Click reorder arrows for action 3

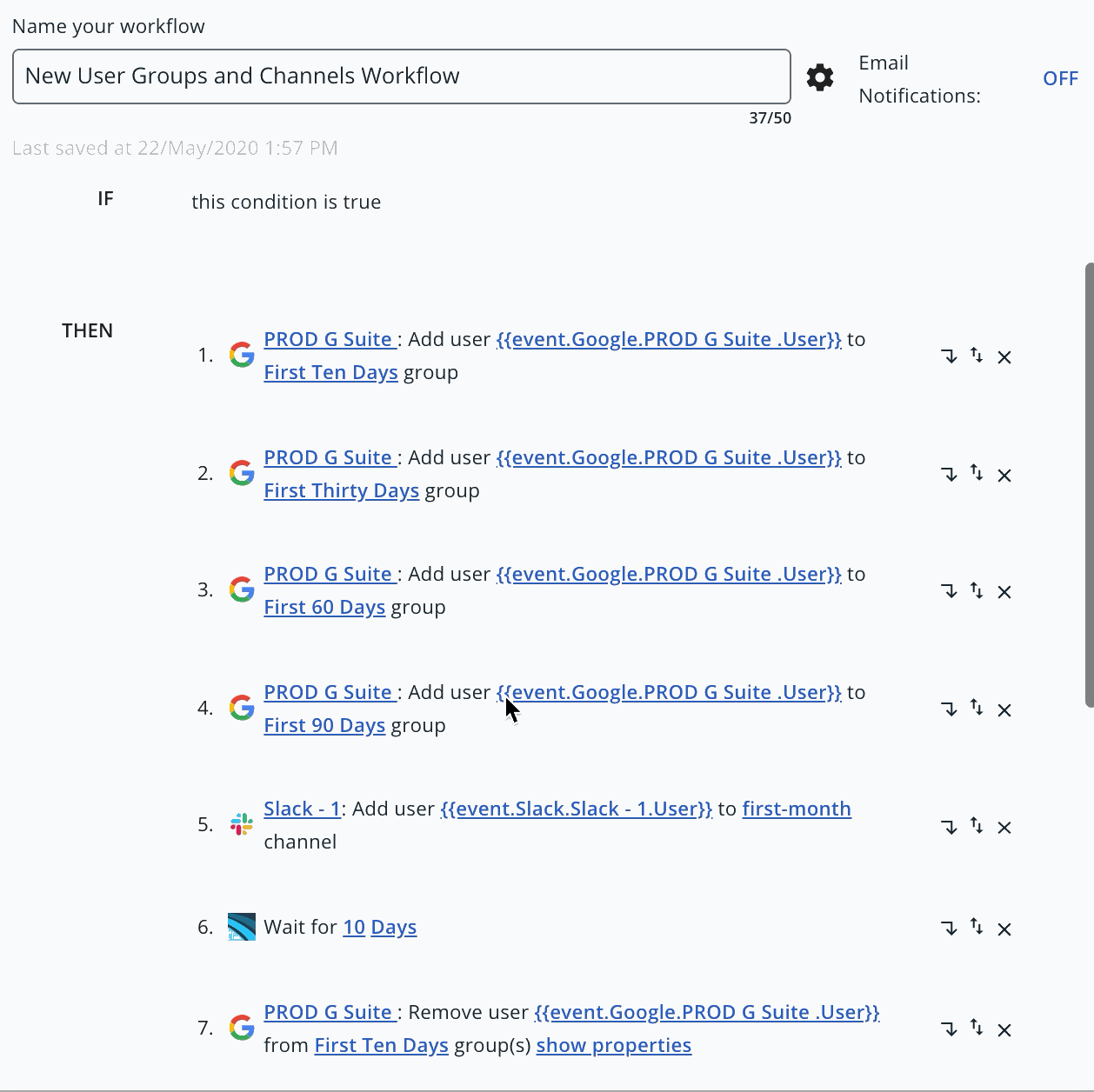(x=977, y=590)
